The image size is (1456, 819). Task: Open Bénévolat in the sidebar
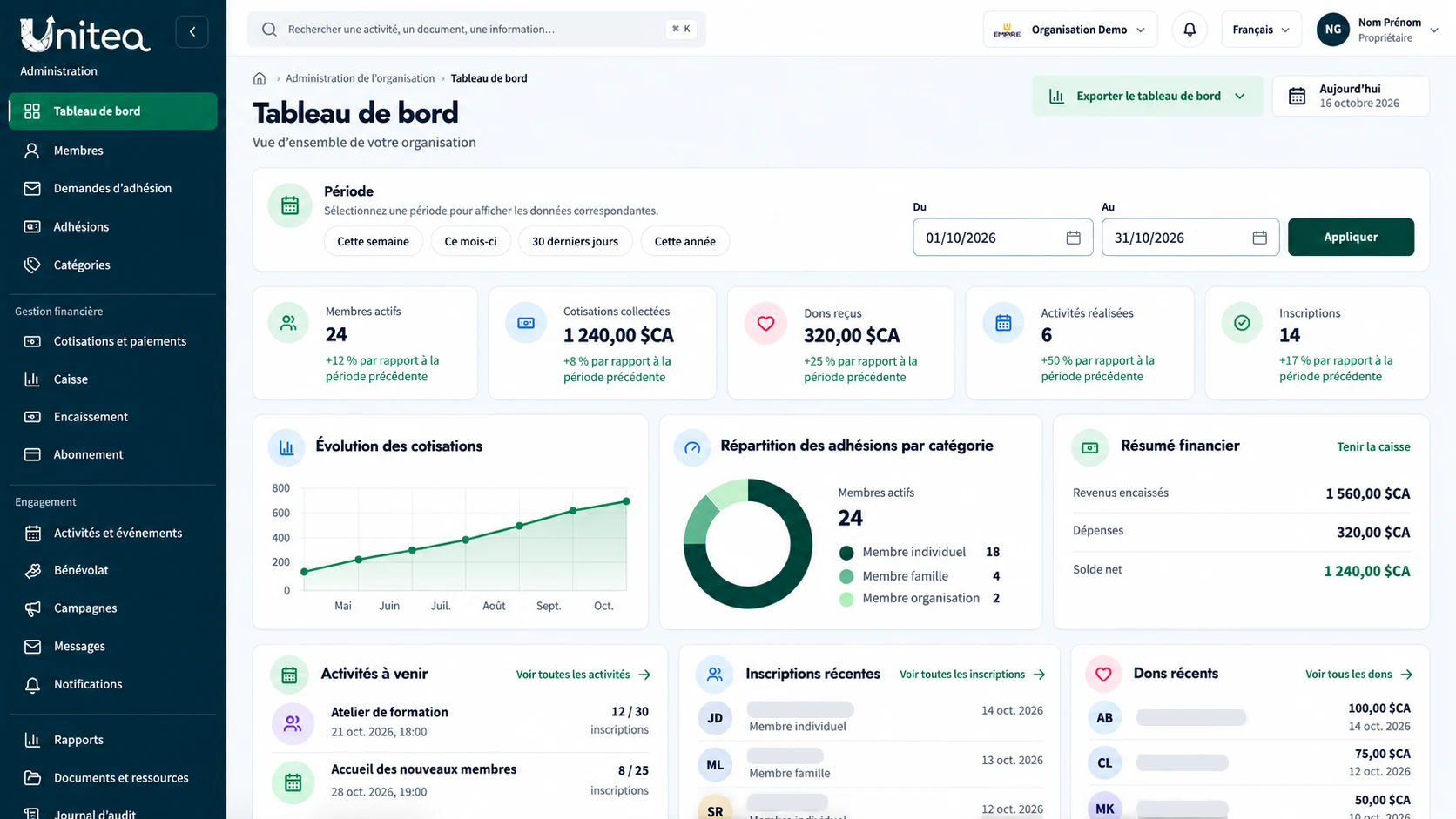click(x=113, y=570)
